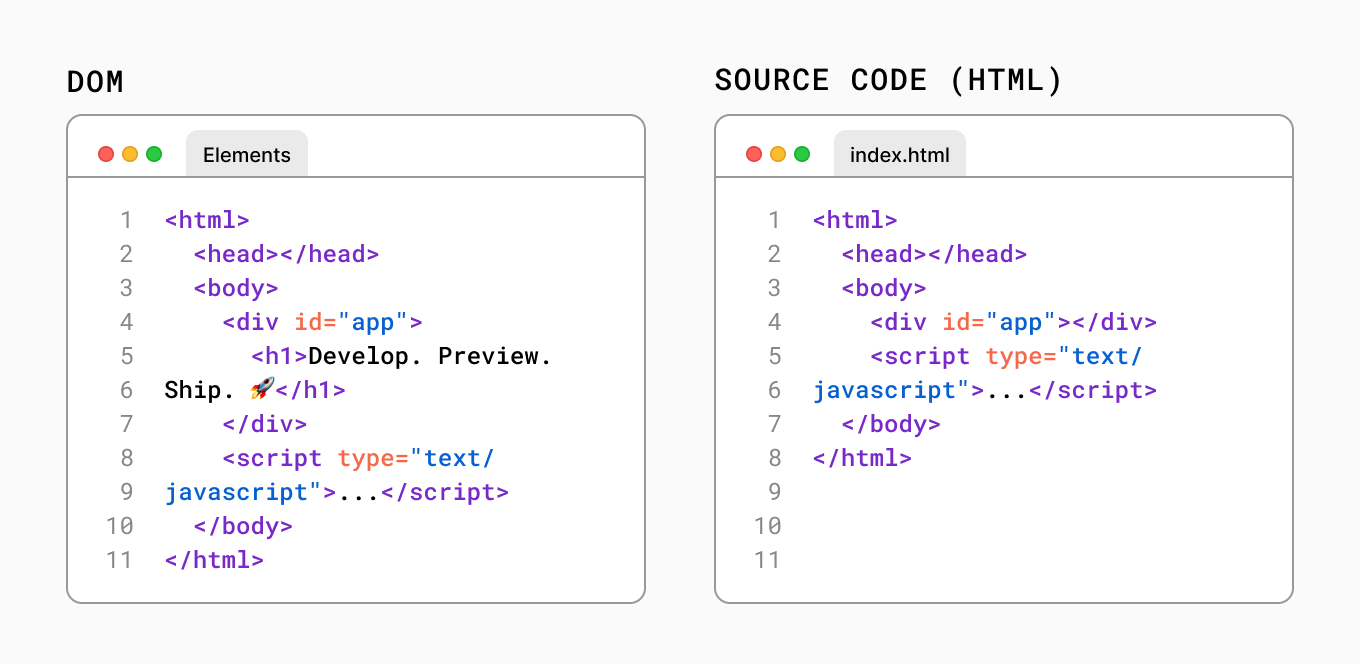
Task: Click the 'DOM' heading
Action: click(95, 82)
